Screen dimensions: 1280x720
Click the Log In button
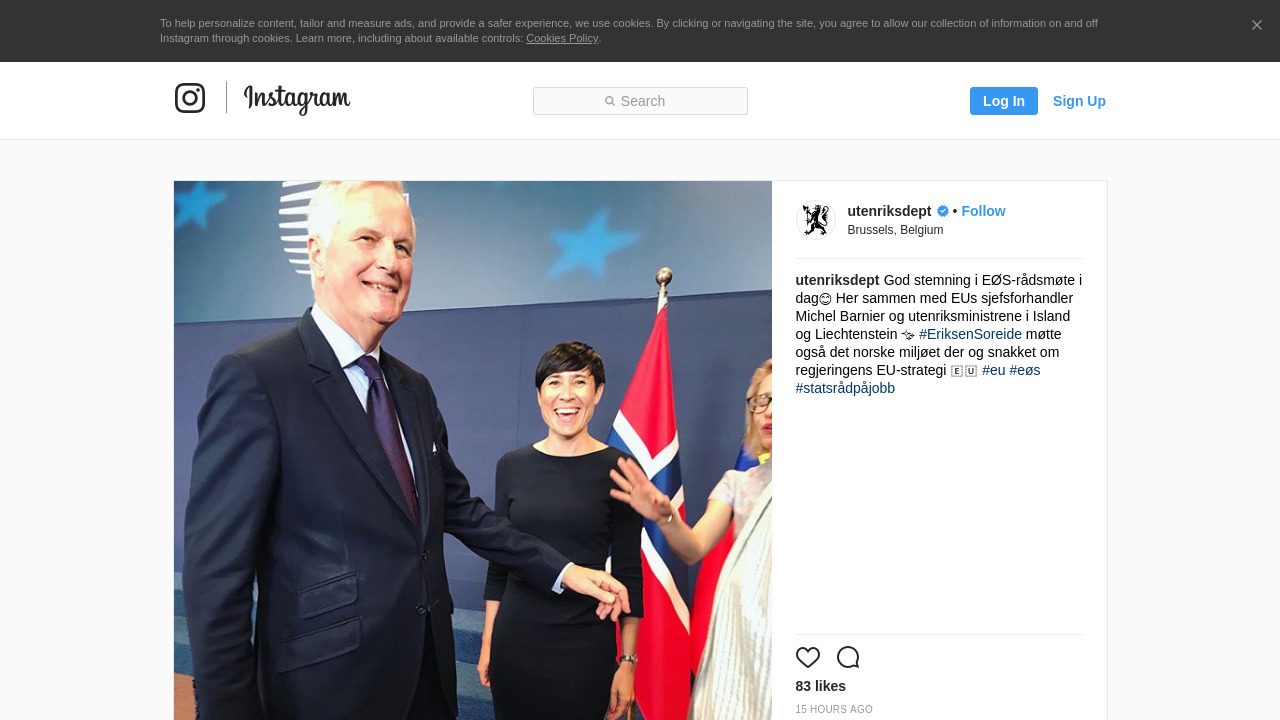tap(1004, 101)
